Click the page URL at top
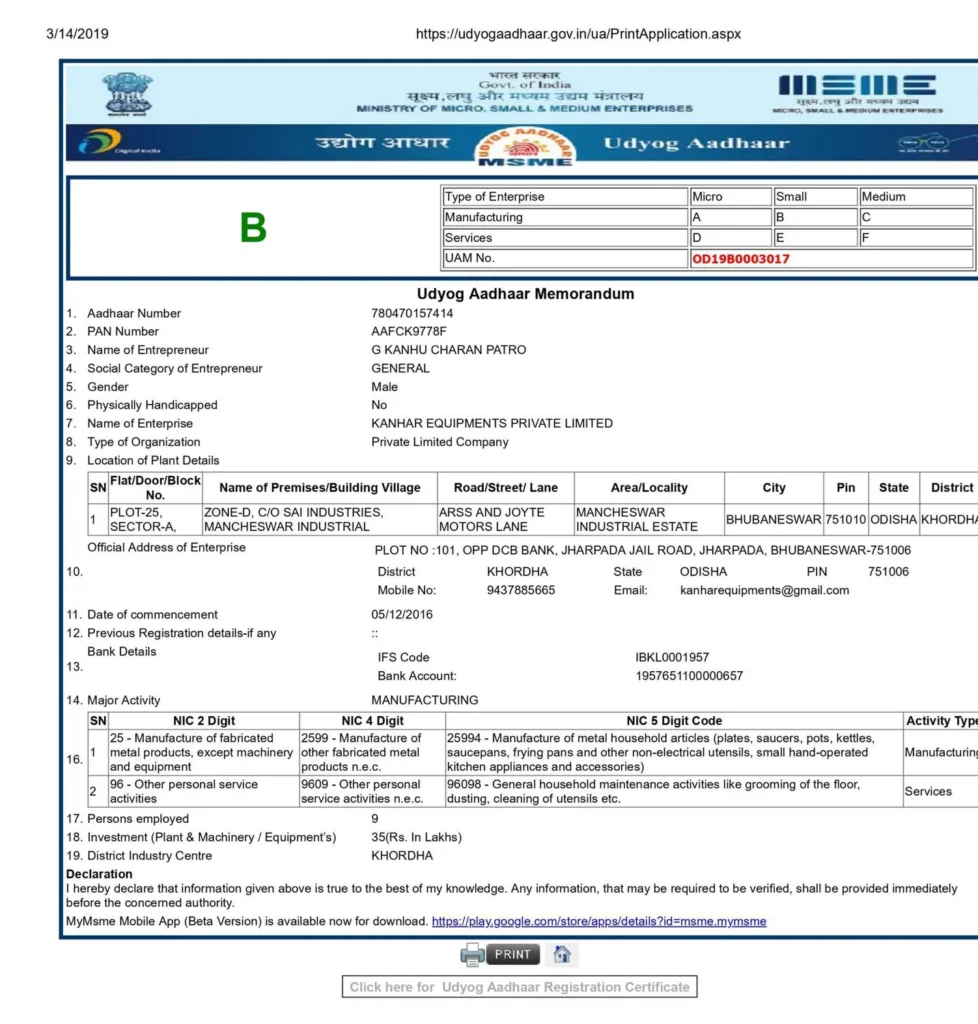This screenshot has width=978, height=1024. tap(578, 34)
